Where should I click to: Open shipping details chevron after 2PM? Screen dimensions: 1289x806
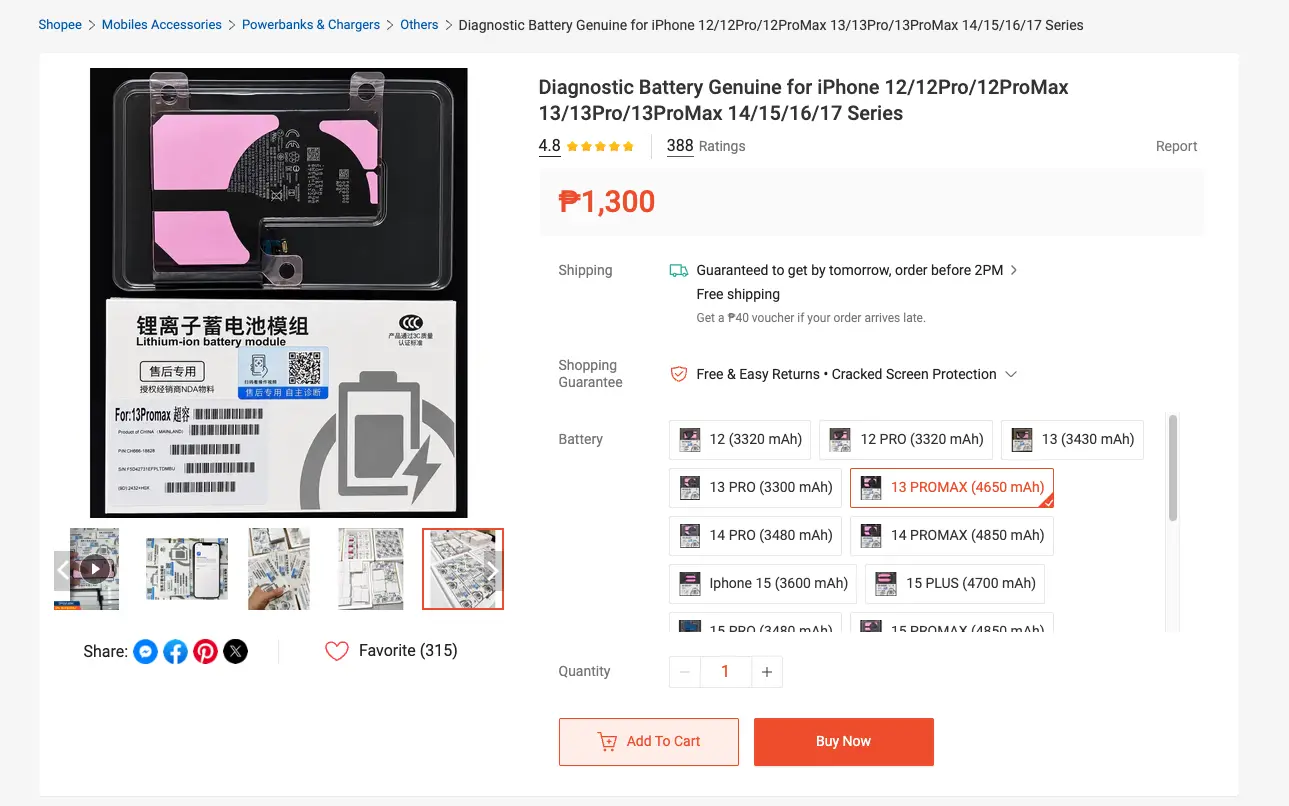pyautogui.click(x=1014, y=270)
